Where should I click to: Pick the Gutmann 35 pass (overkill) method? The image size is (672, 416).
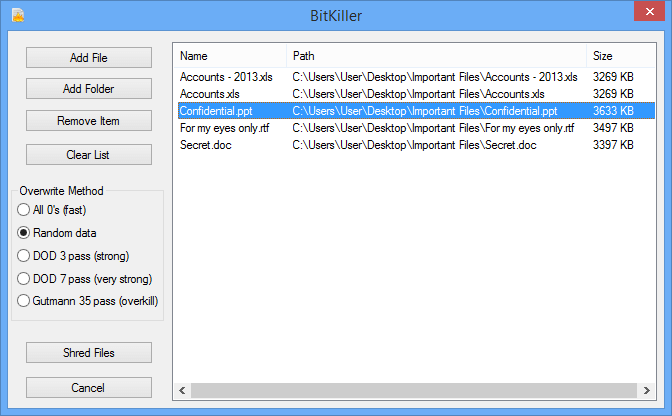click(x=24, y=301)
